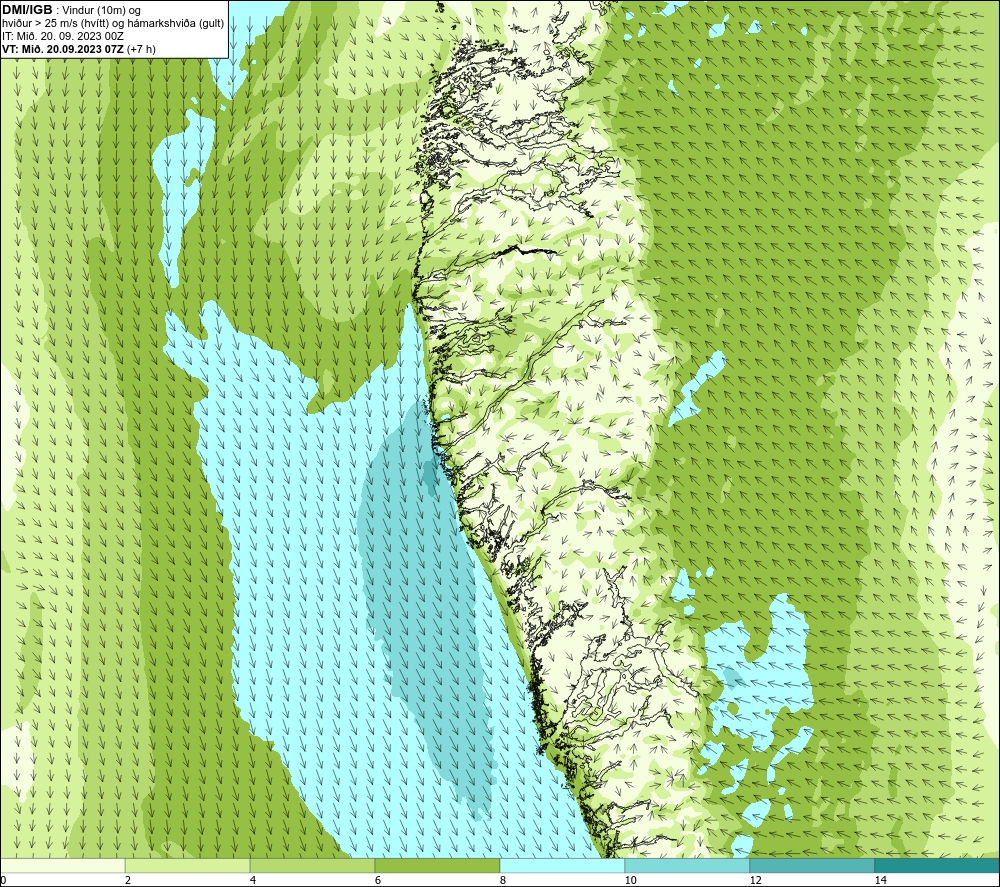This screenshot has height=887, width=1000.
Task: Select the 8–10 m/s light cyan swatch
Action: click(x=562, y=865)
